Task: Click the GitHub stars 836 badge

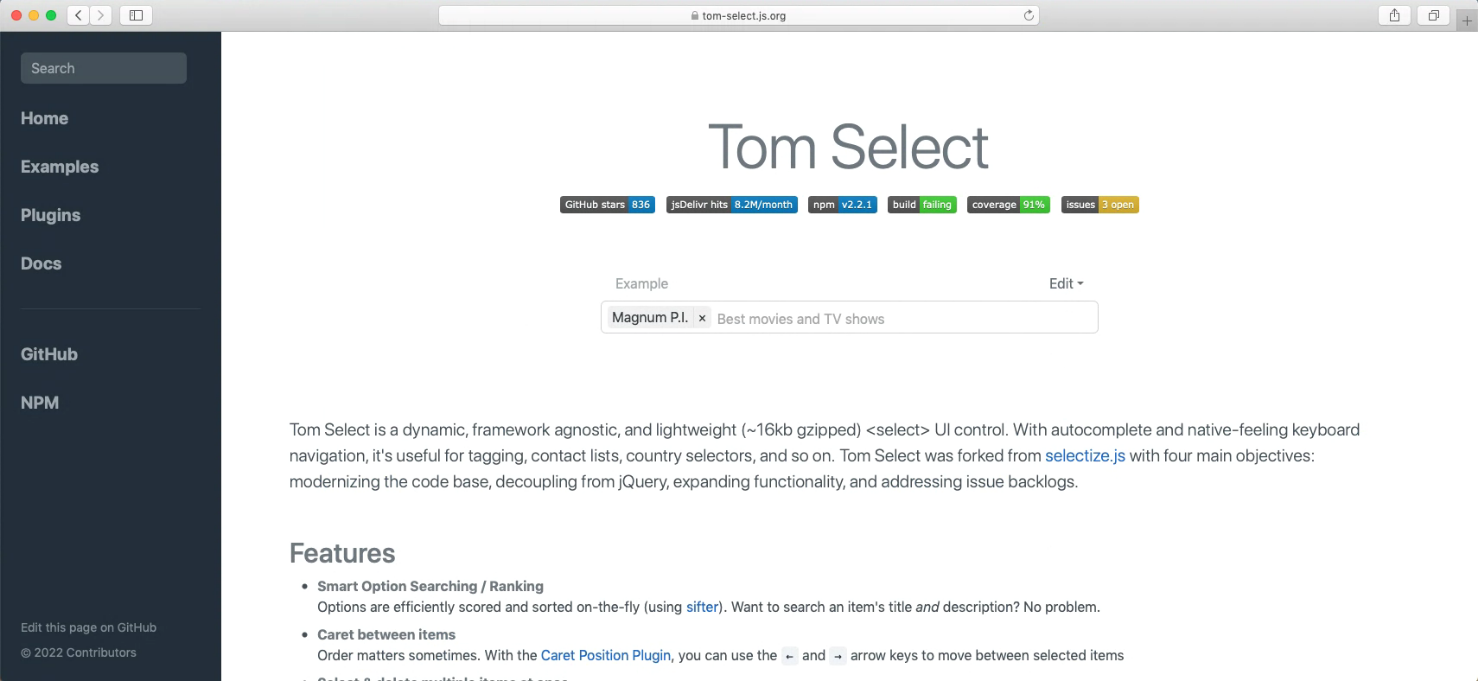Action: pos(607,204)
